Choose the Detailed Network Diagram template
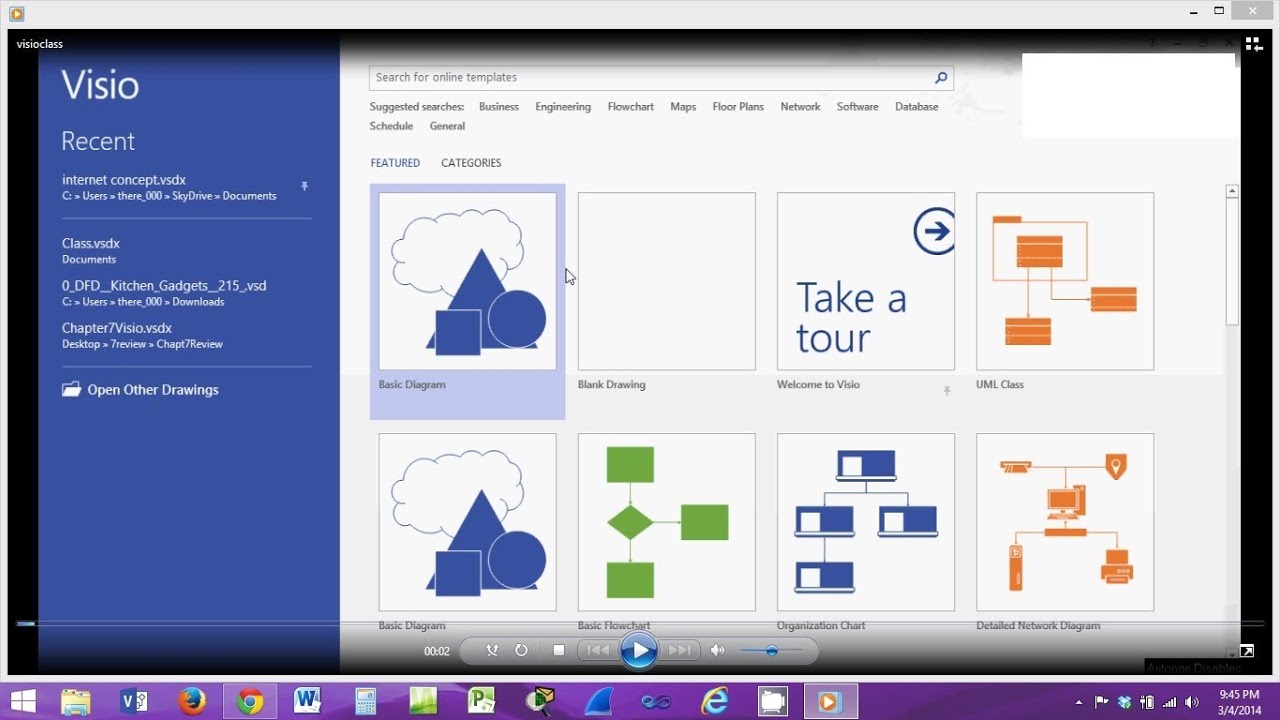Viewport: 1280px width, 720px height. 1065,531
